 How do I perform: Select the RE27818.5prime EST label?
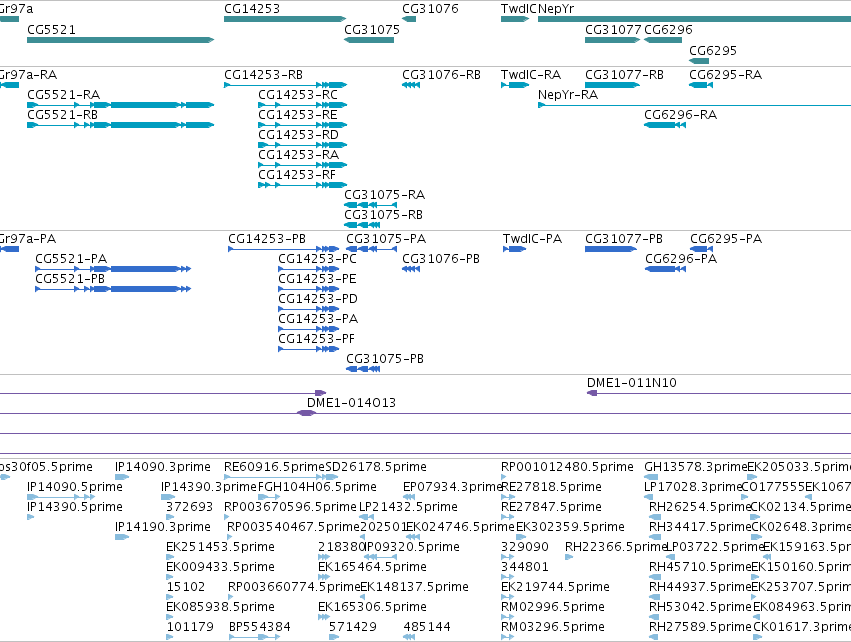point(551,487)
